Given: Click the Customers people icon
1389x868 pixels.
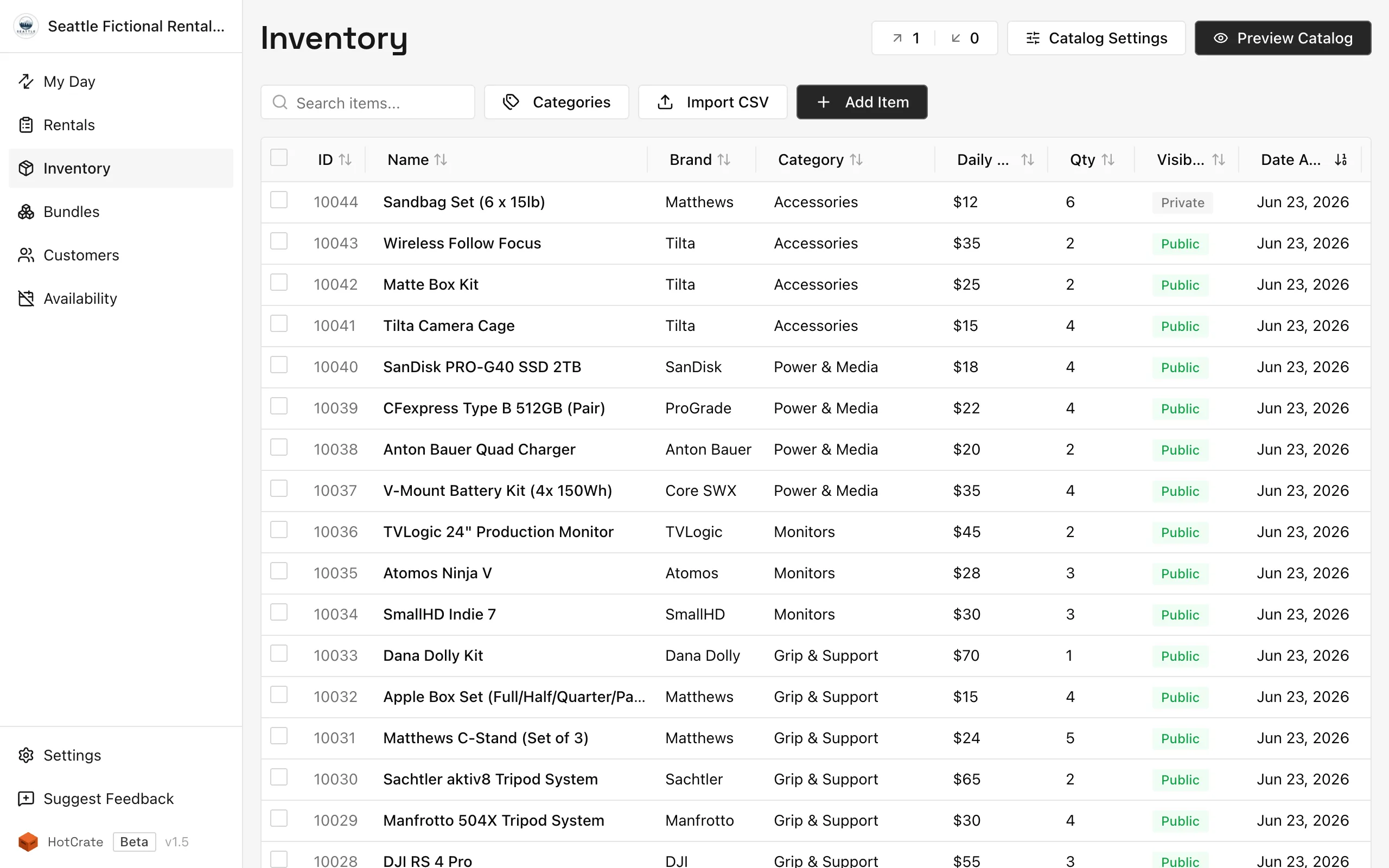Looking at the screenshot, I should pos(26,255).
